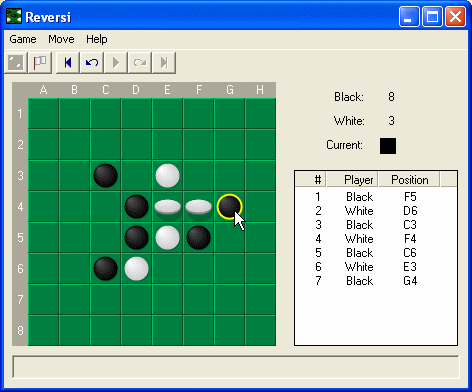The image size is (472, 392).
Task: Click empty board square H8
Action: pyautogui.click(x=260, y=330)
